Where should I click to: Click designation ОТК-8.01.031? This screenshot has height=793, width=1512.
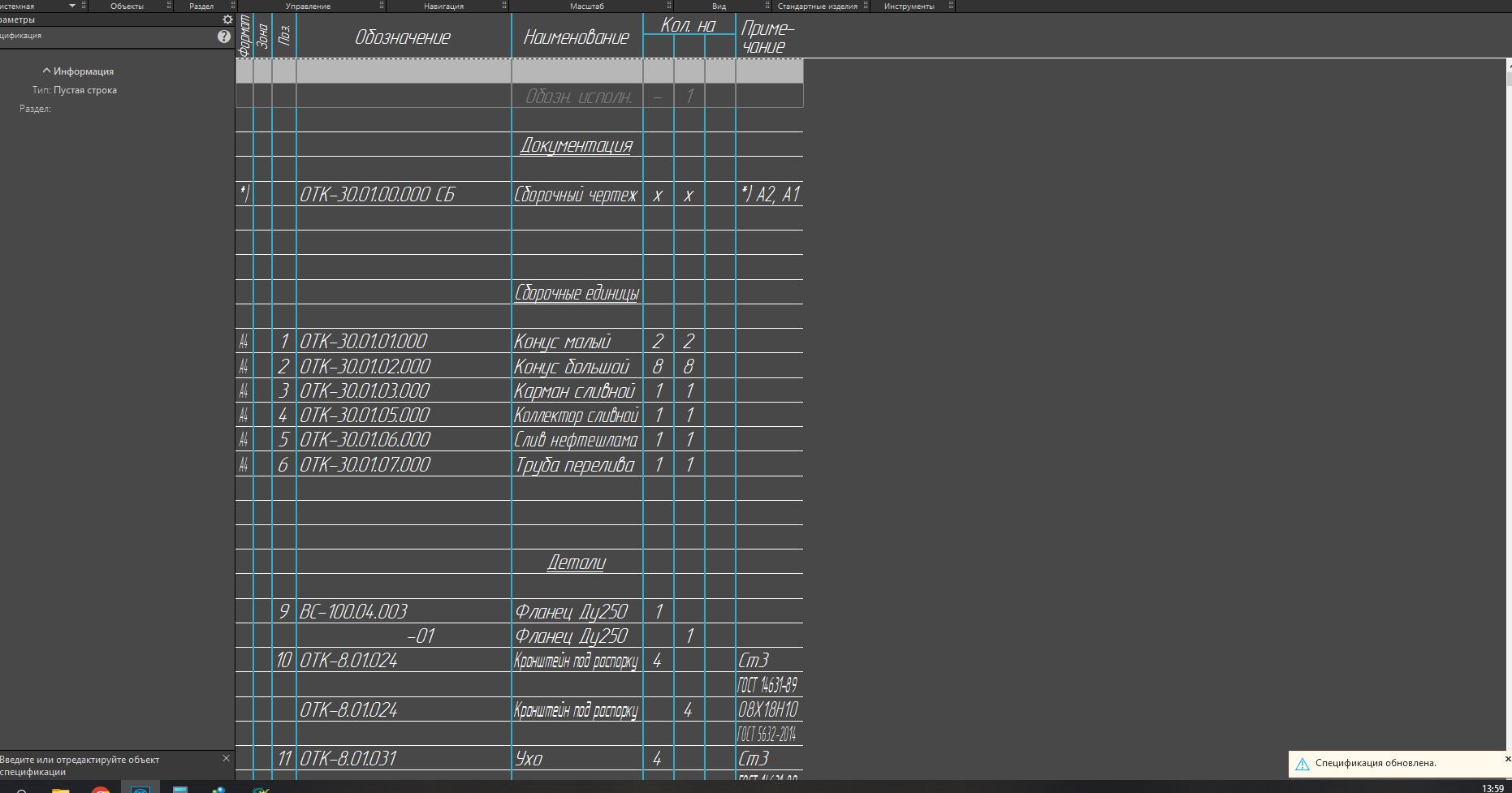point(348,758)
